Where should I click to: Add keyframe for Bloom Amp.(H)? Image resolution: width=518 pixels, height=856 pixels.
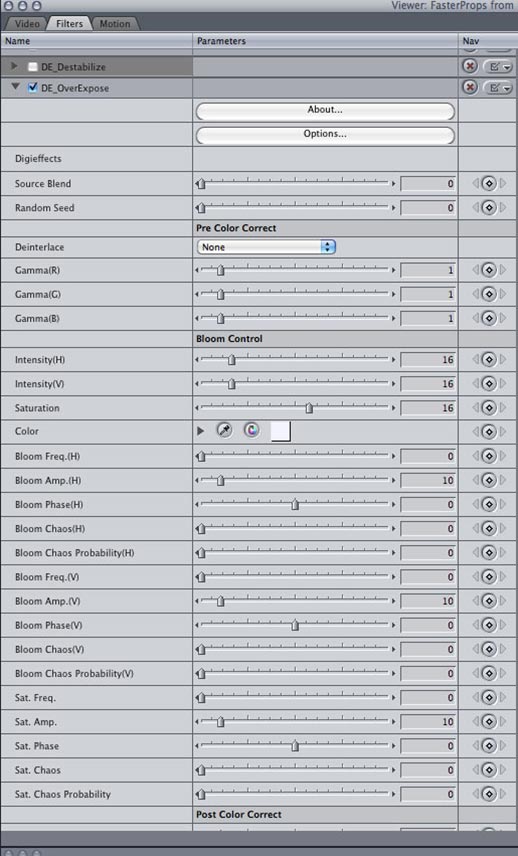click(489, 480)
